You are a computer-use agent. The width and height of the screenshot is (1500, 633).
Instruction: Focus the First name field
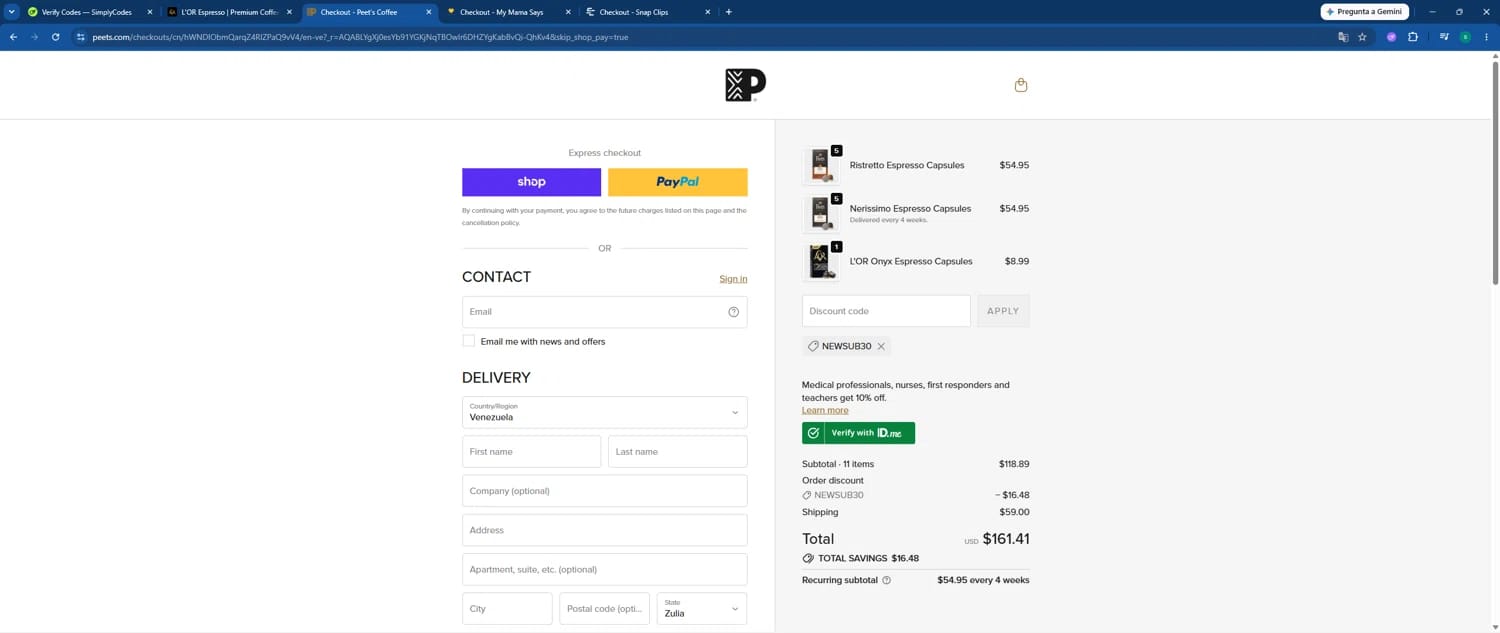531,451
